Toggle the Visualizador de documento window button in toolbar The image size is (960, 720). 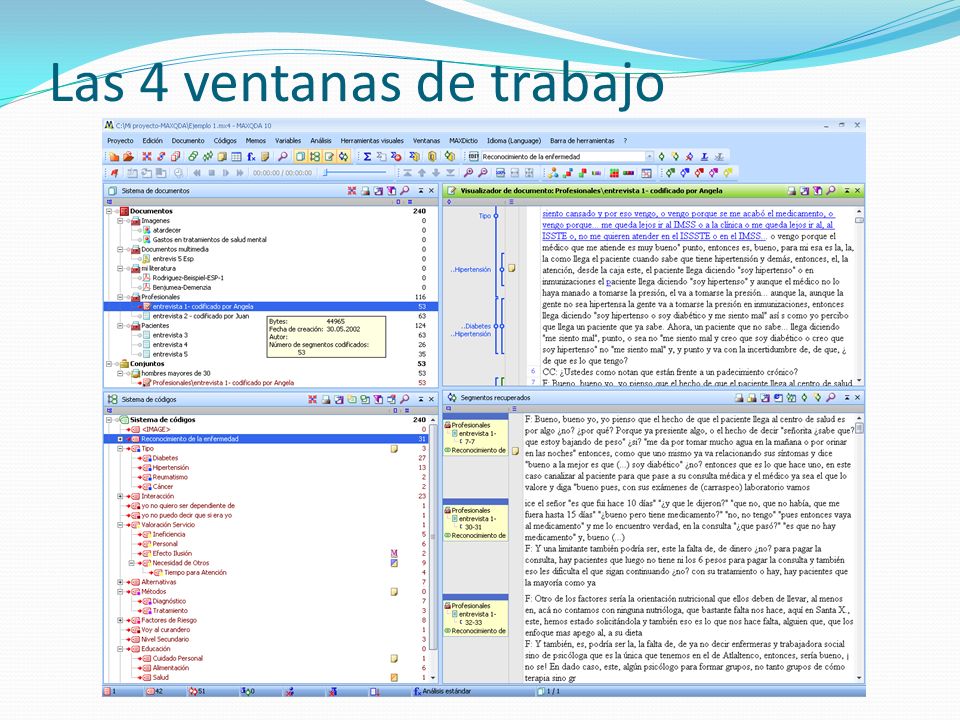point(329,157)
